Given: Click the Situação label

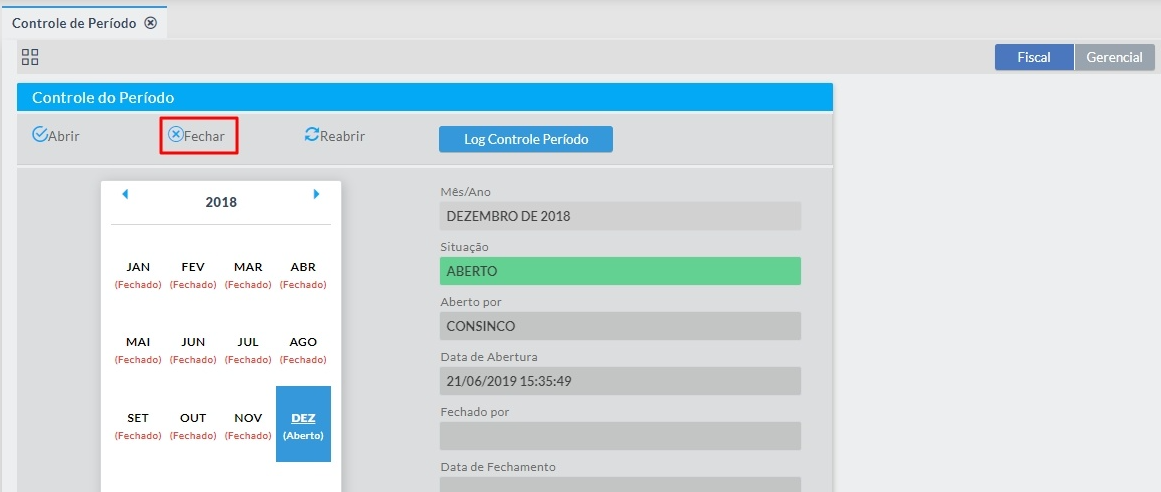Looking at the screenshot, I should 464,247.
